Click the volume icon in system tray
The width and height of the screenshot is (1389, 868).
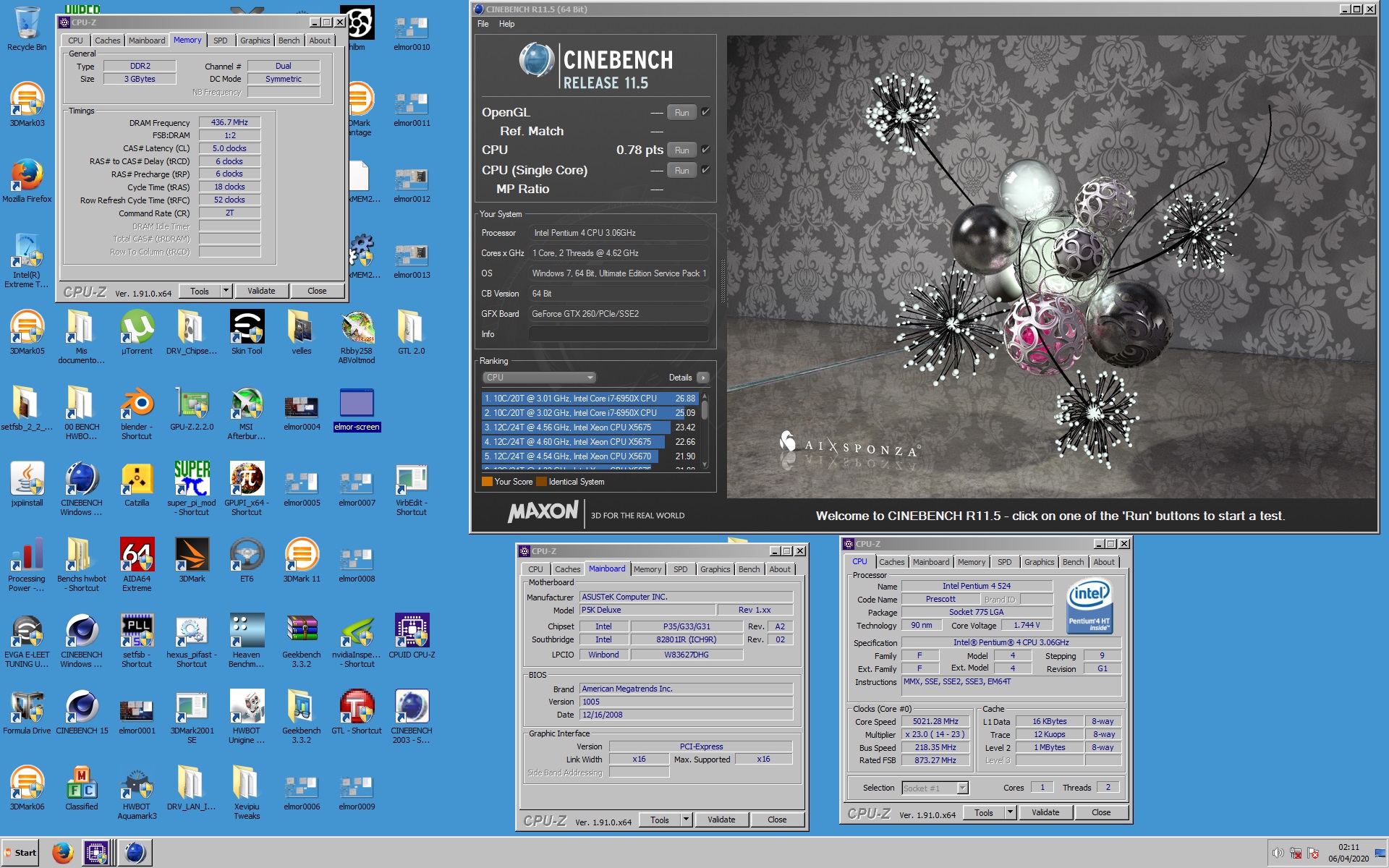(1278, 853)
